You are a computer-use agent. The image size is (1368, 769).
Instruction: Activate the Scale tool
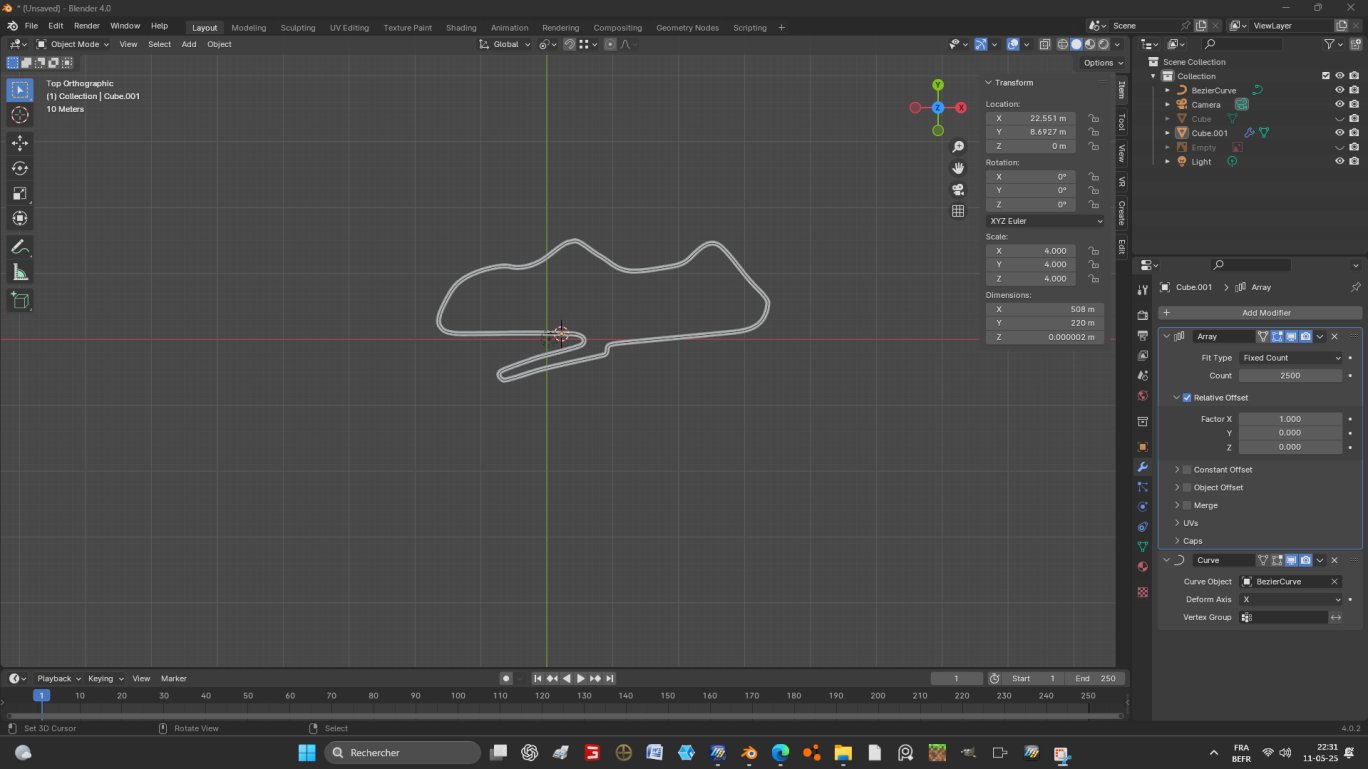click(x=20, y=193)
